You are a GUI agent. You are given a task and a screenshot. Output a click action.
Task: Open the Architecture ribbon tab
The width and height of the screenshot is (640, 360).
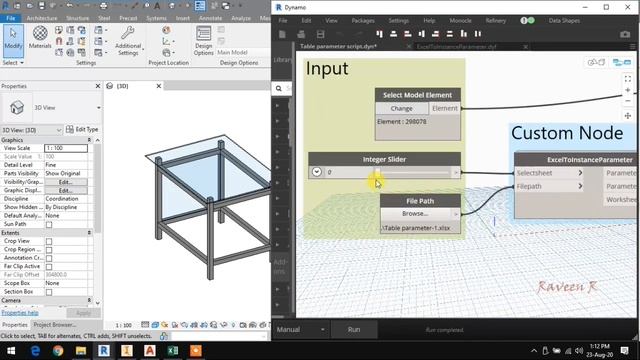pyautogui.click(x=42, y=18)
